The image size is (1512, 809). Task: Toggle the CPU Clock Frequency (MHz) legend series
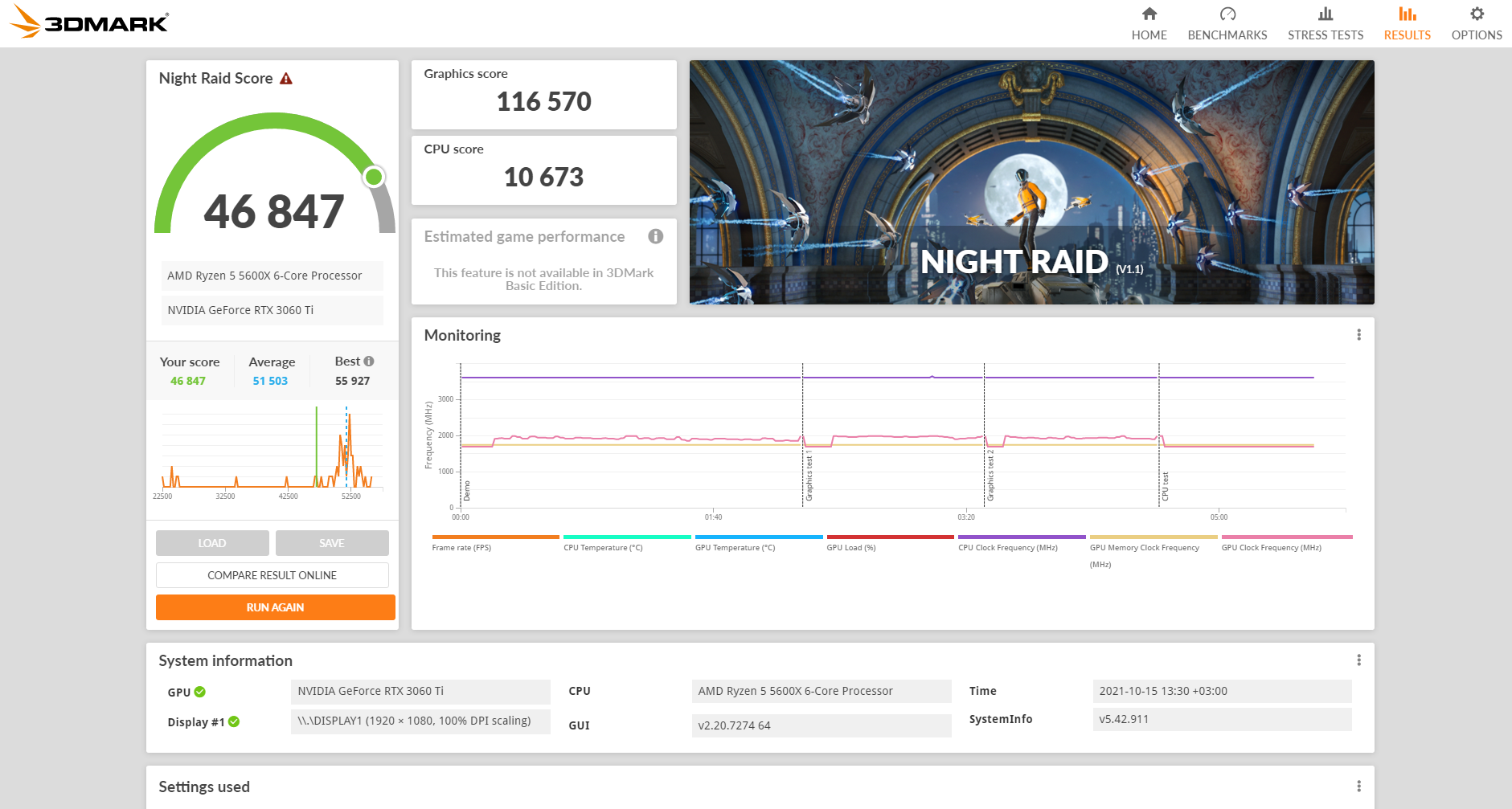tap(1022, 543)
